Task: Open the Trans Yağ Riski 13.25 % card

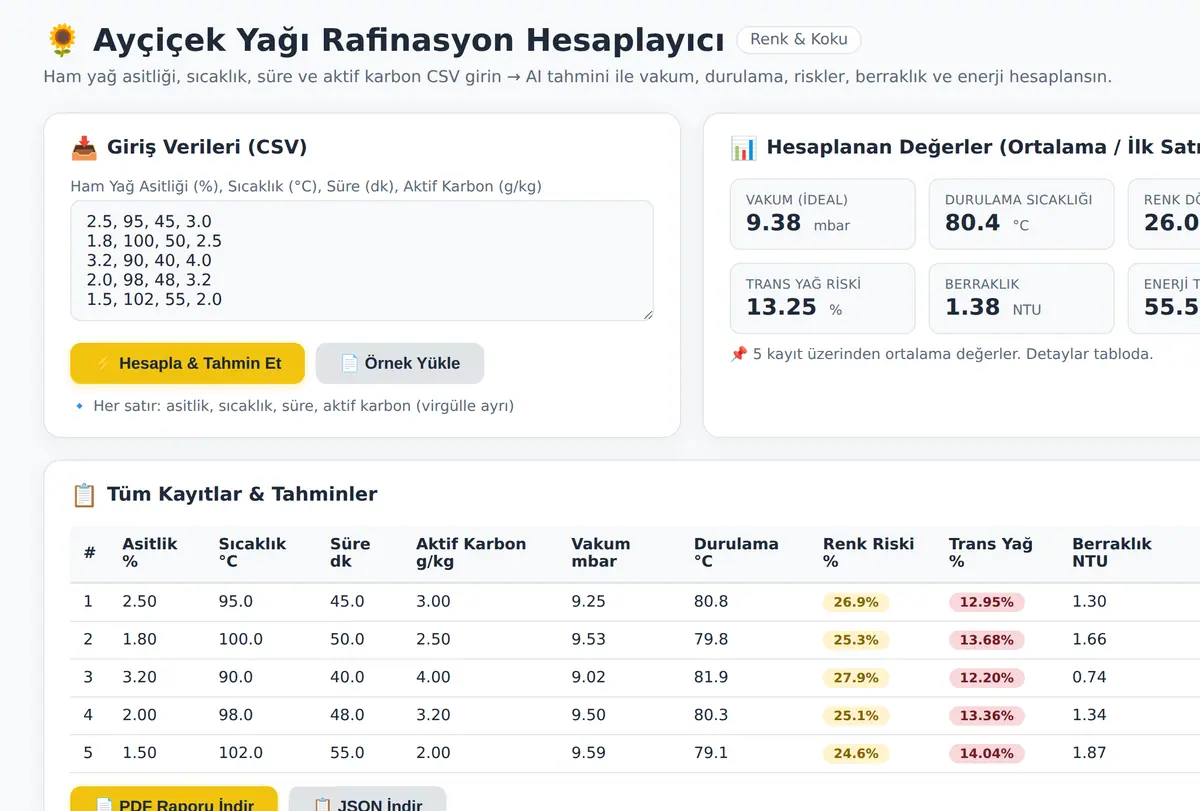Action: pos(823,298)
